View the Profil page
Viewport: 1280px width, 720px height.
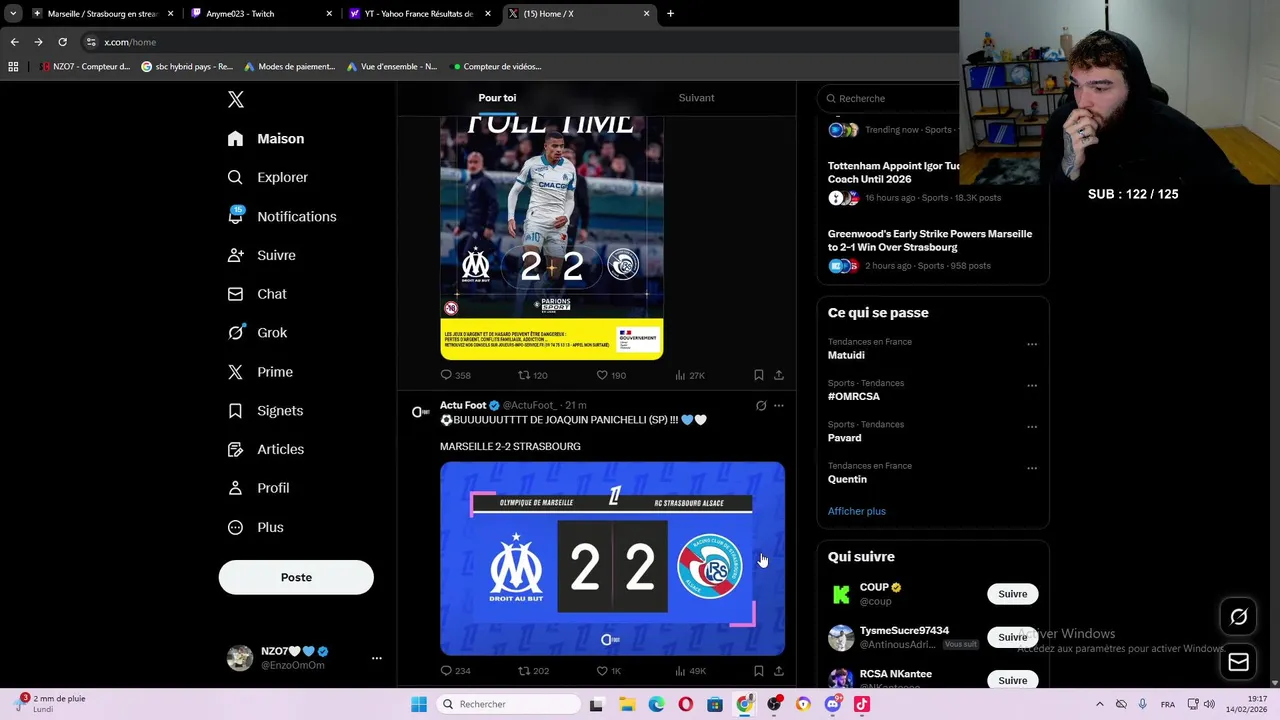258,488
